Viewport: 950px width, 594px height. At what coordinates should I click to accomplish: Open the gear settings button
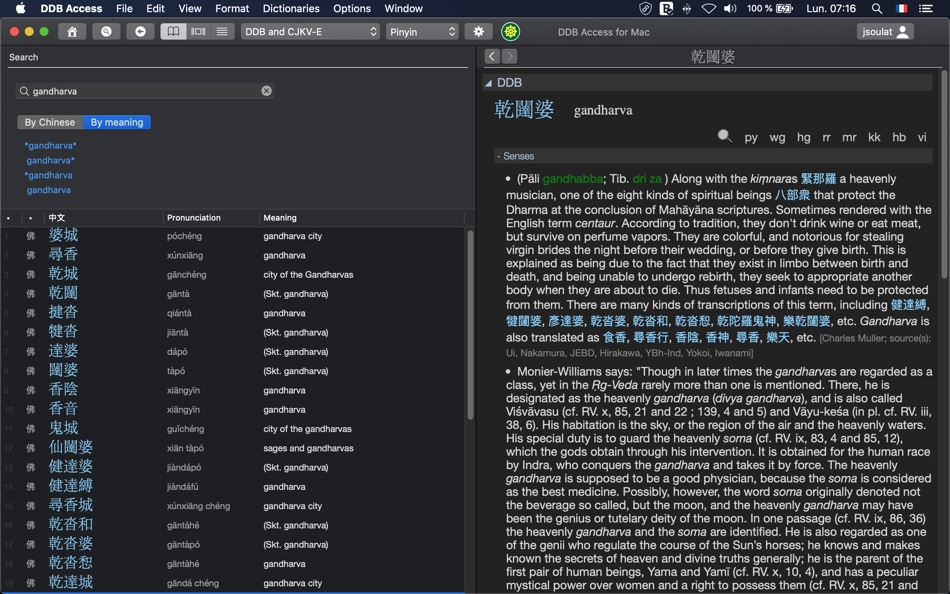click(479, 32)
